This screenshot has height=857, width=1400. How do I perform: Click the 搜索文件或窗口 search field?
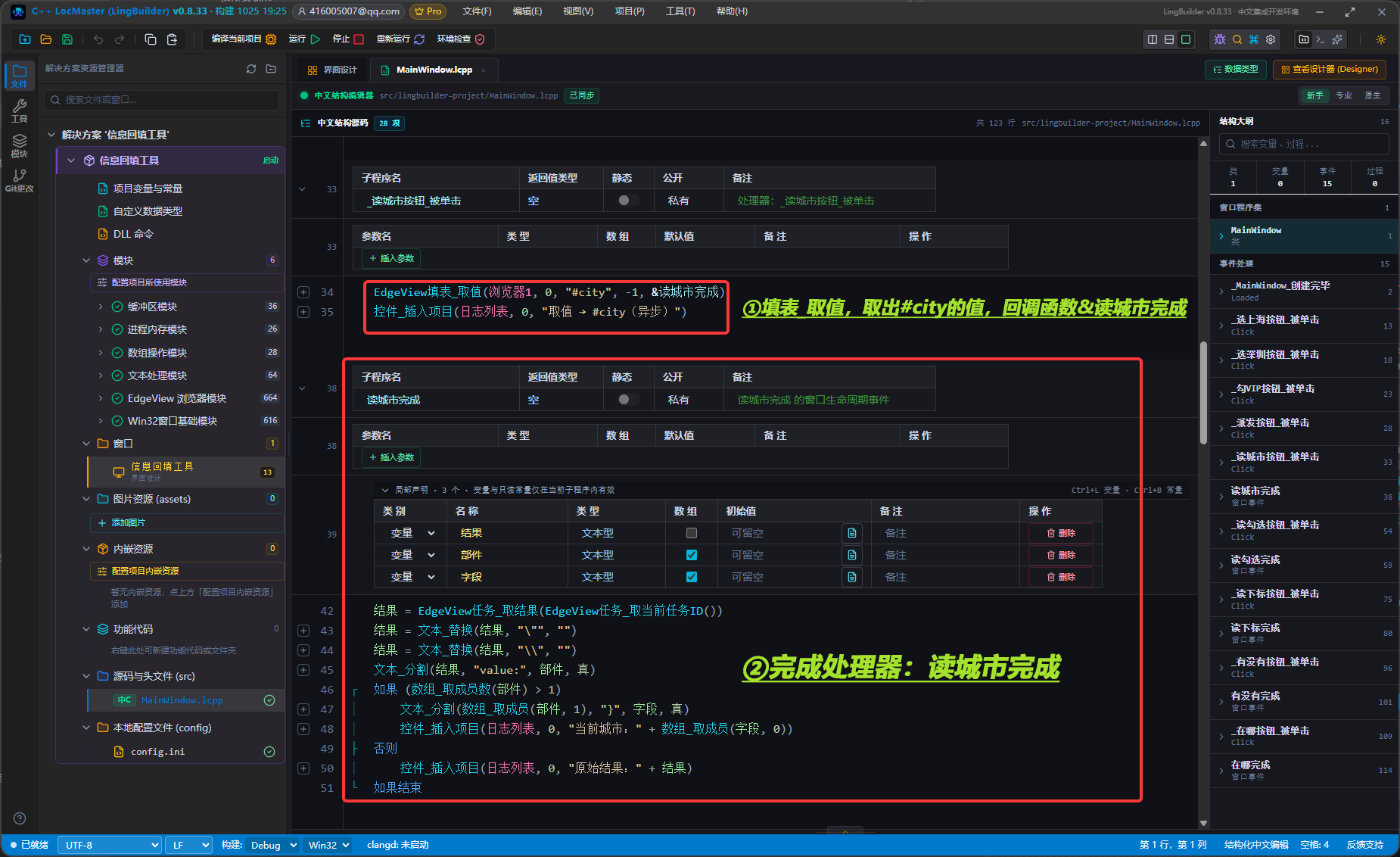coord(163,99)
